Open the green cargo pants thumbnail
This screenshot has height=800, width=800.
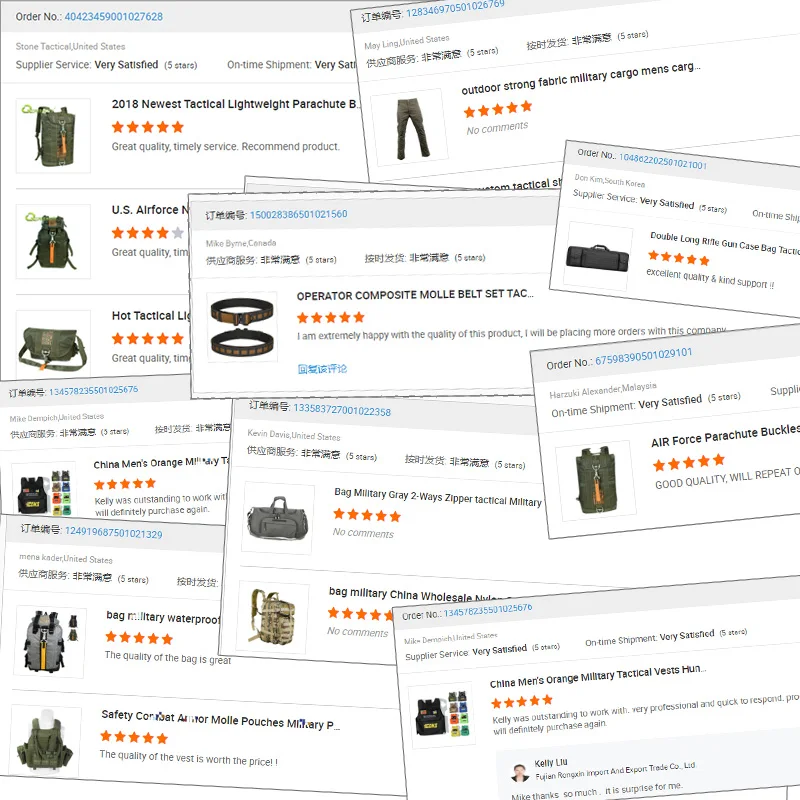click(x=410, y=128)
